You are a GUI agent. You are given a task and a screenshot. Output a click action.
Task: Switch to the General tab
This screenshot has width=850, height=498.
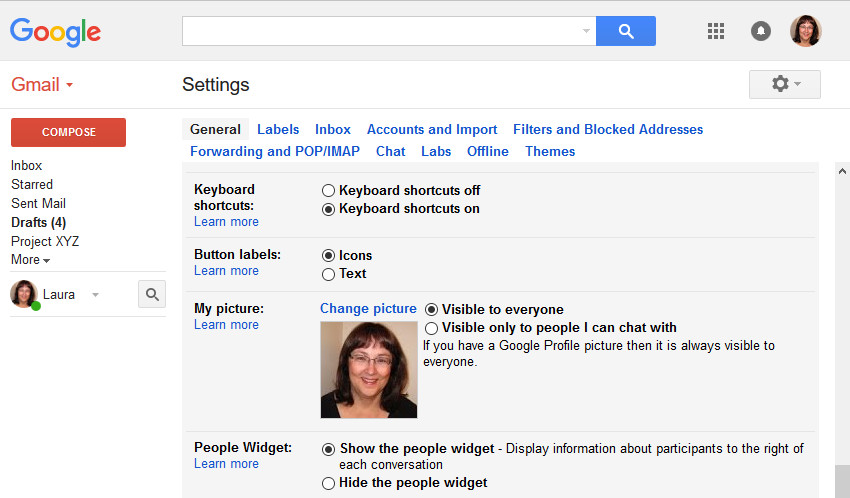click(x=215, y=130)
